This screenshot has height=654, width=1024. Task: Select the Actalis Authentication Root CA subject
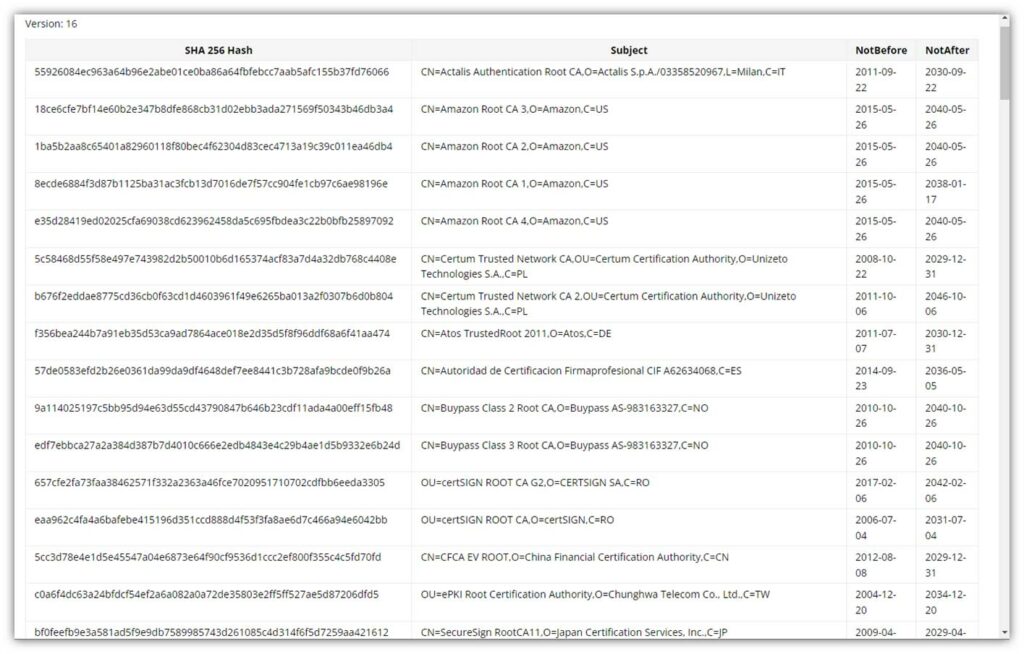point(603,72)
